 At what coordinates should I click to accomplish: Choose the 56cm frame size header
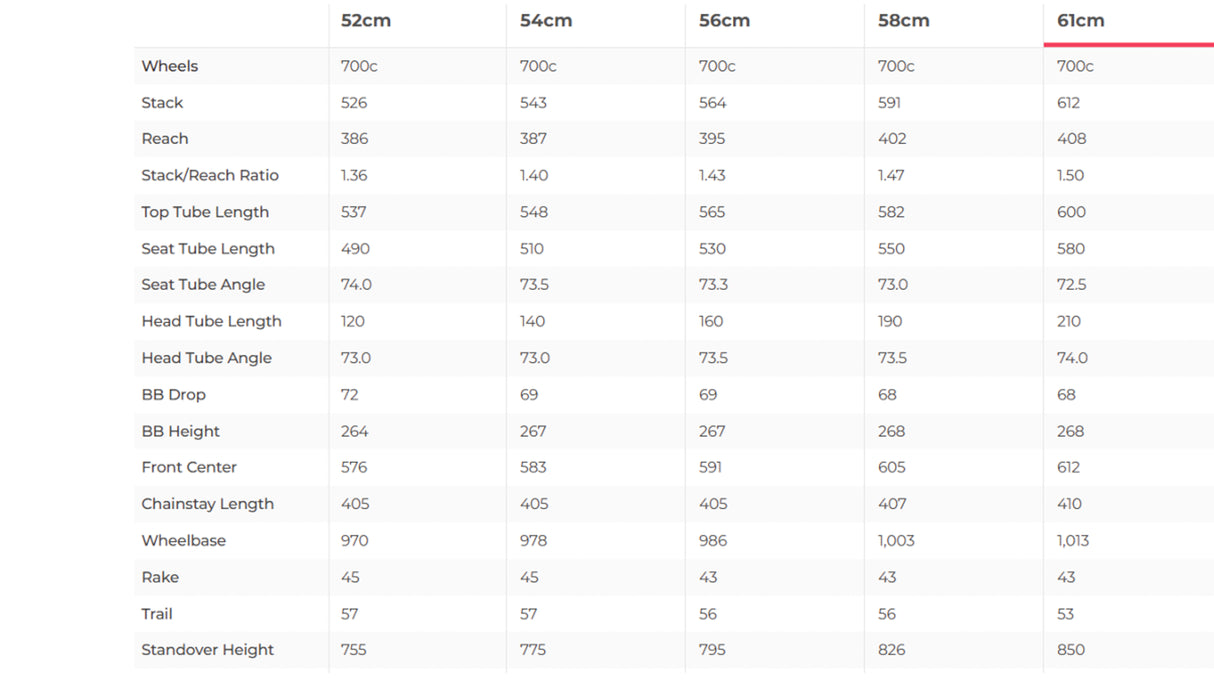coord(724,21)
